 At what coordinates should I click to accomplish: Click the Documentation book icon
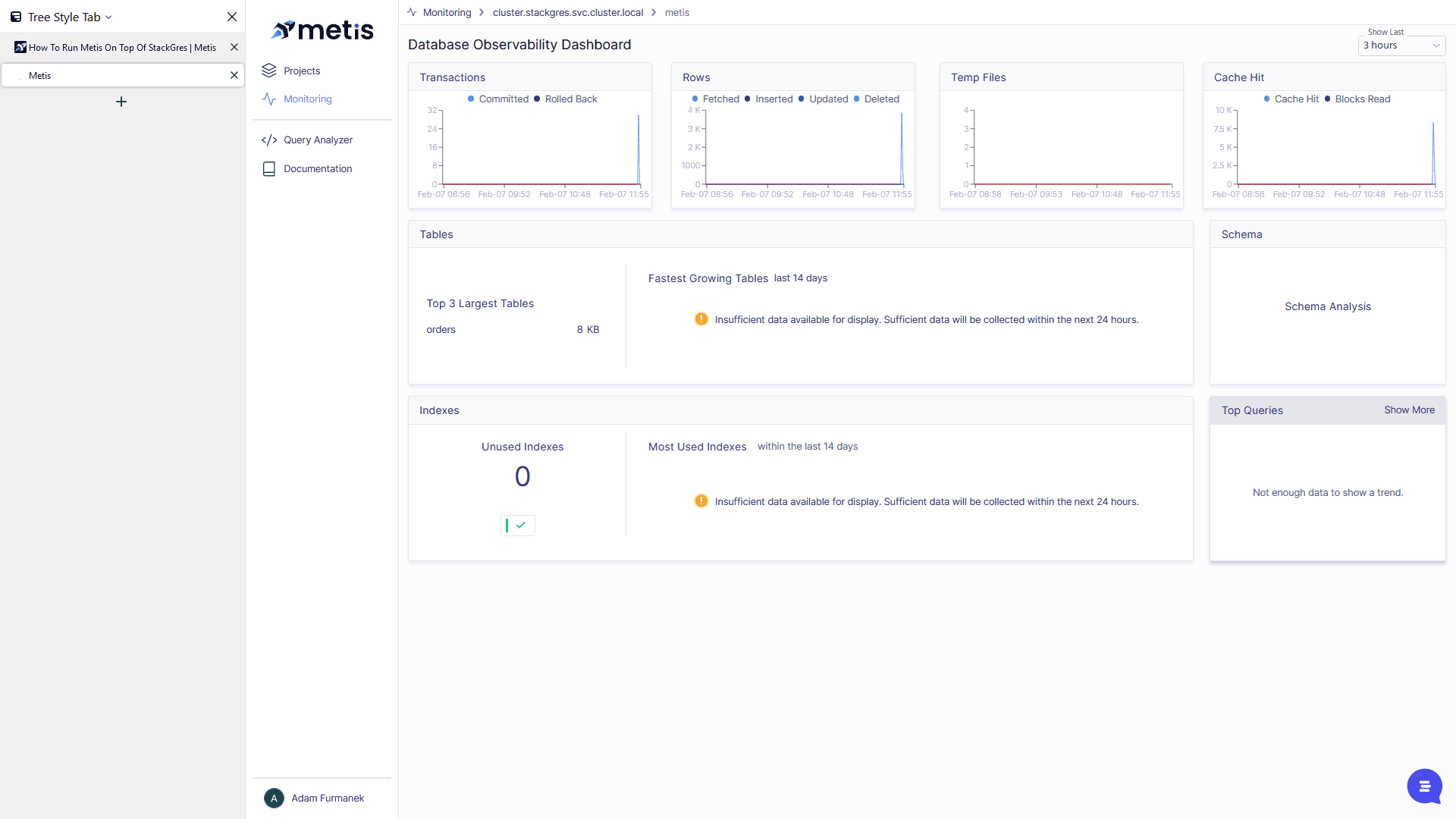tap(268, 169)
